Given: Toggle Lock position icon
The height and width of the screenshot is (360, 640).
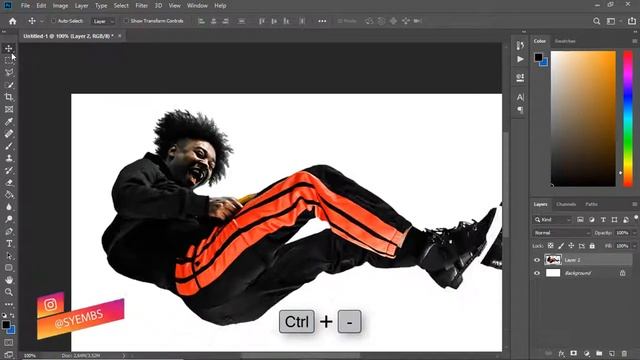Looking at the screenshot, I should [571, 246].
